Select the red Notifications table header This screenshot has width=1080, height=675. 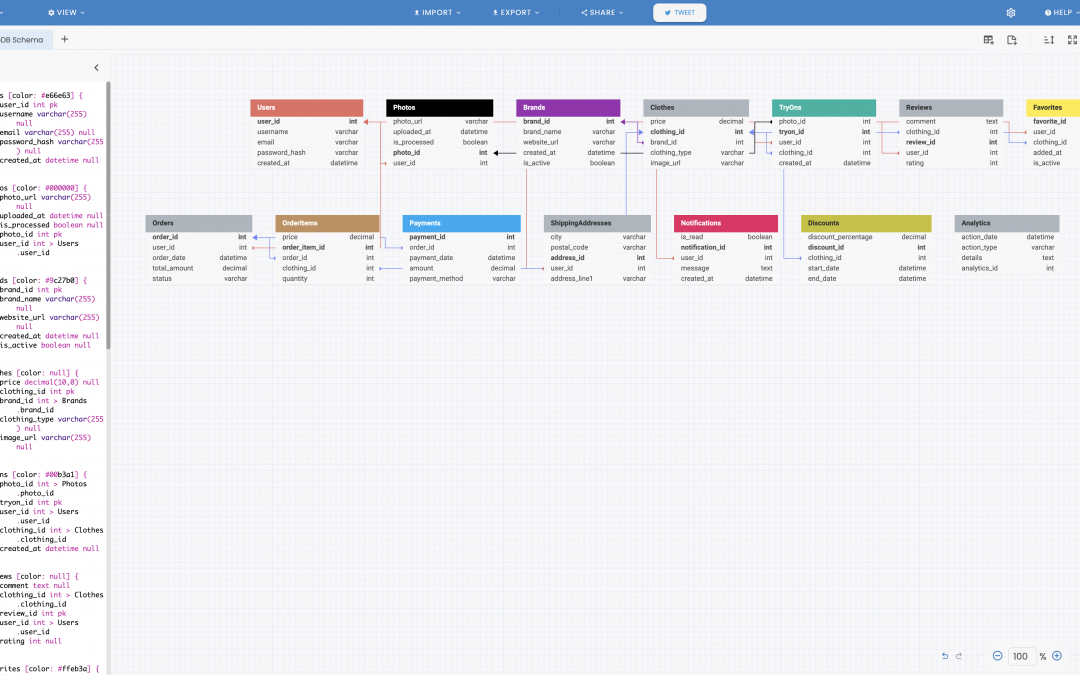[x=726, y=223]
